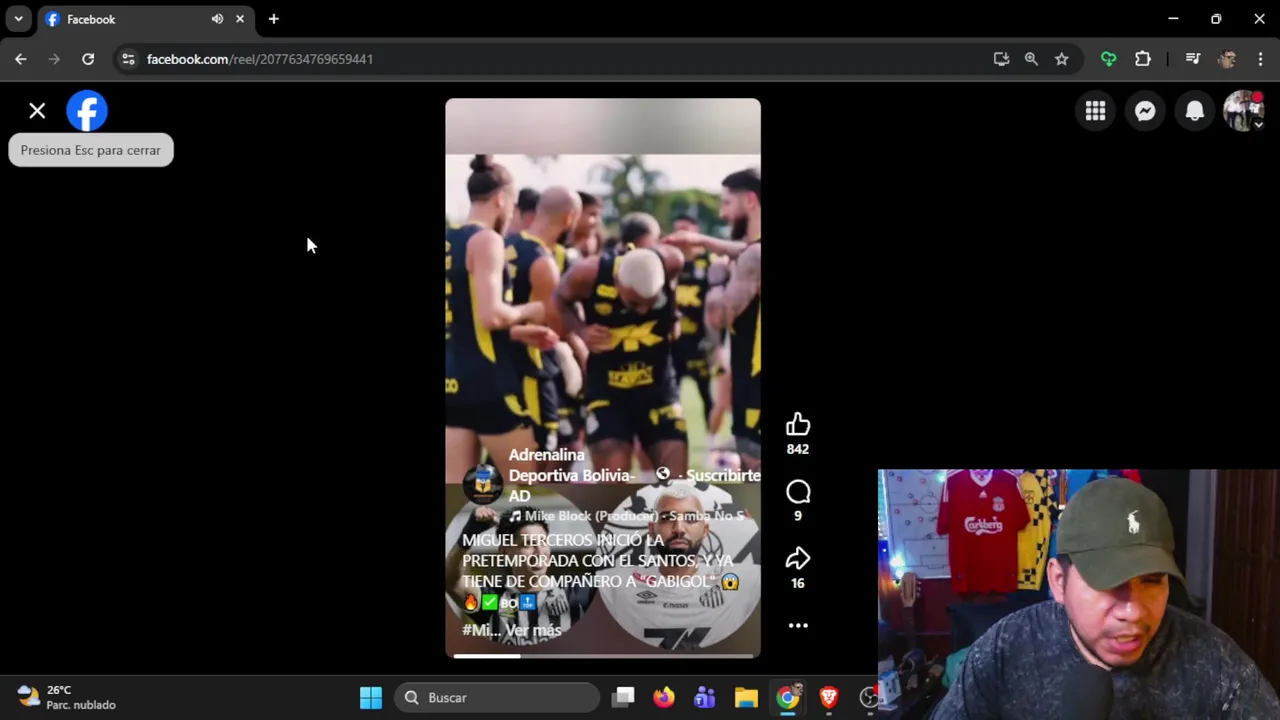Open Brave browser from taskbar
The height and width of the screenshot is (720, 1280).
tap(829, 698)
